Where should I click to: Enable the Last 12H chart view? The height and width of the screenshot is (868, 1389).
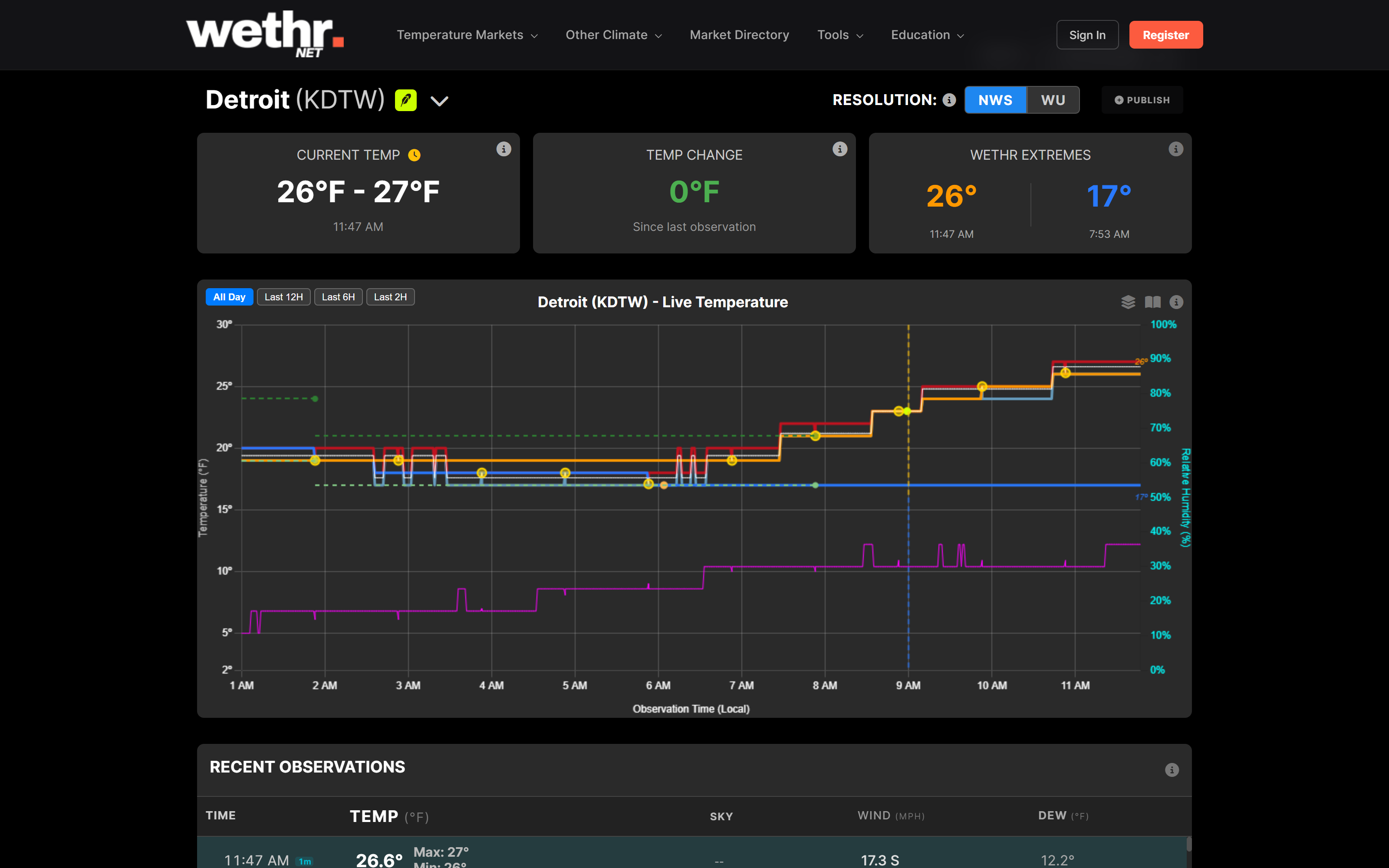tap(283, 297)
